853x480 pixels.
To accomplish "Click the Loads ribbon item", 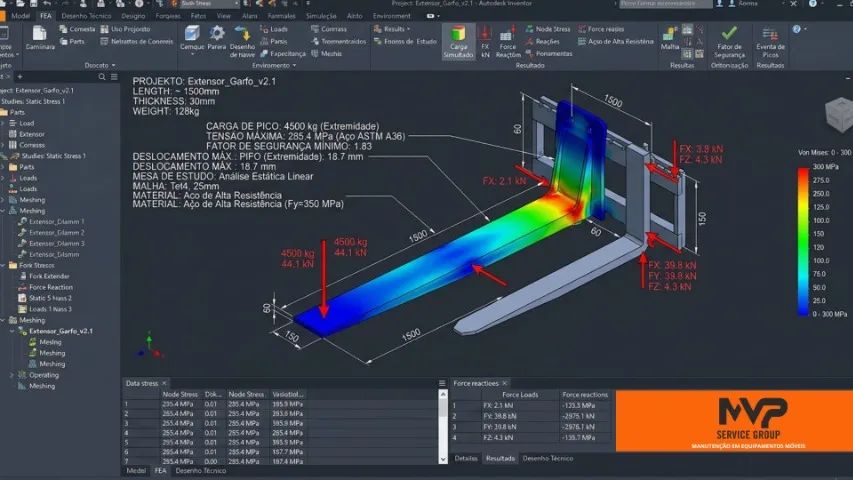I will (x=274, y=29).
